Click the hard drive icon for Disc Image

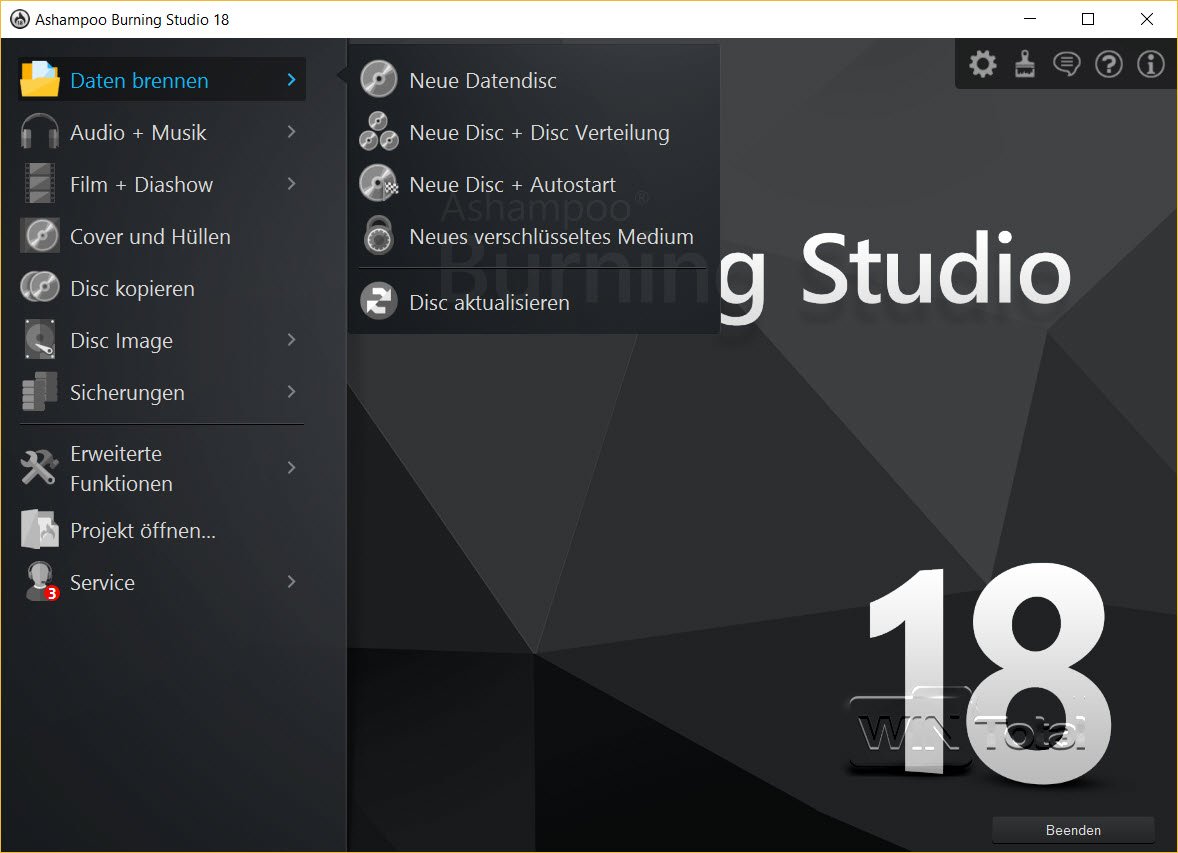[40, 340]
